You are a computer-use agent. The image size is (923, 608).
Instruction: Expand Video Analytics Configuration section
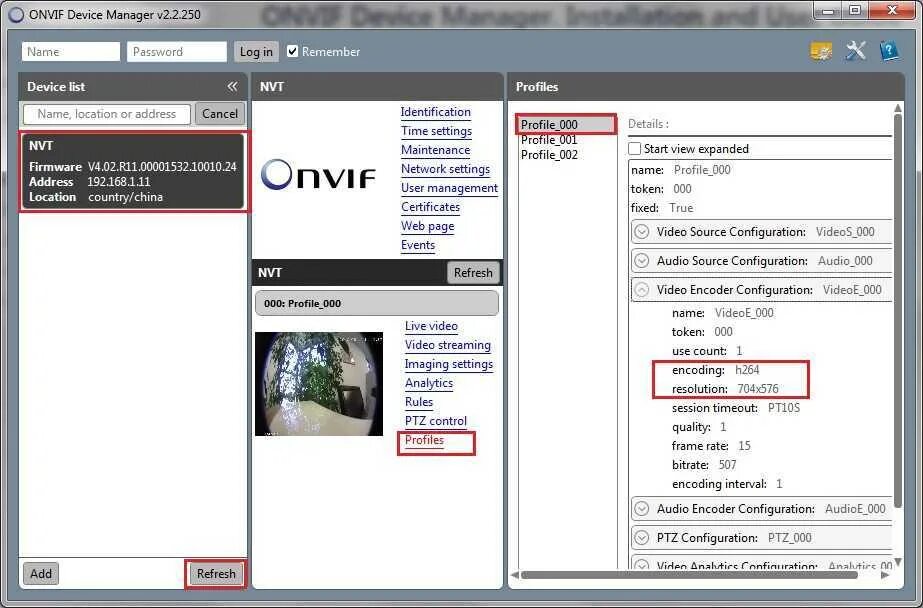pos(642,565)
